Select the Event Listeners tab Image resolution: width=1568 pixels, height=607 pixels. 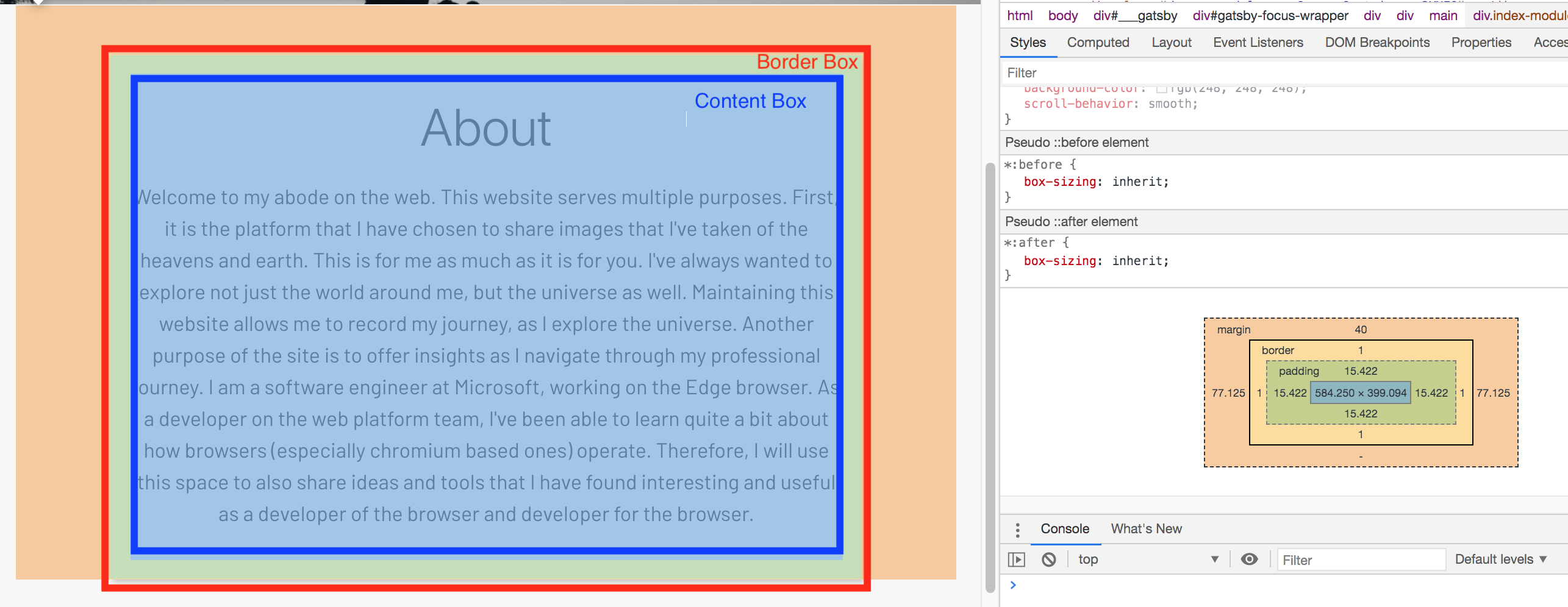pyautogui.click(x=1258, y=43)
